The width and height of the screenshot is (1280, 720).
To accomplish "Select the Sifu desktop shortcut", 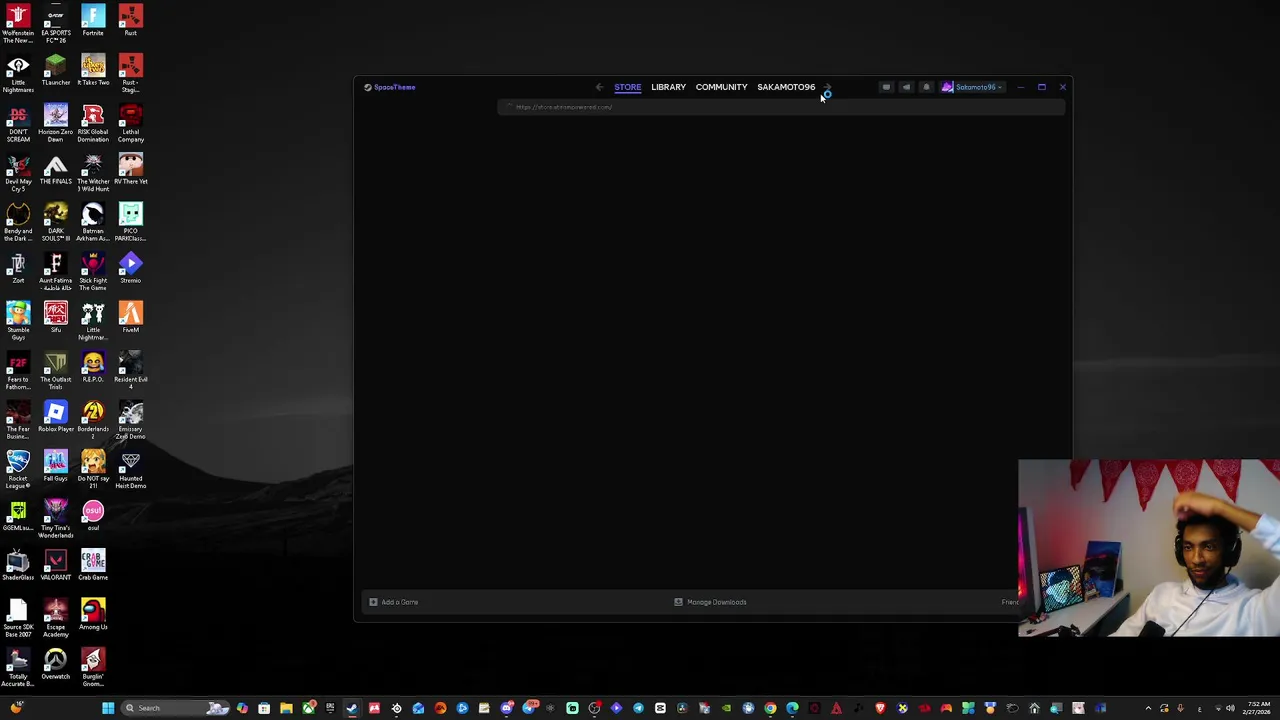I will [x=56, y=318].
